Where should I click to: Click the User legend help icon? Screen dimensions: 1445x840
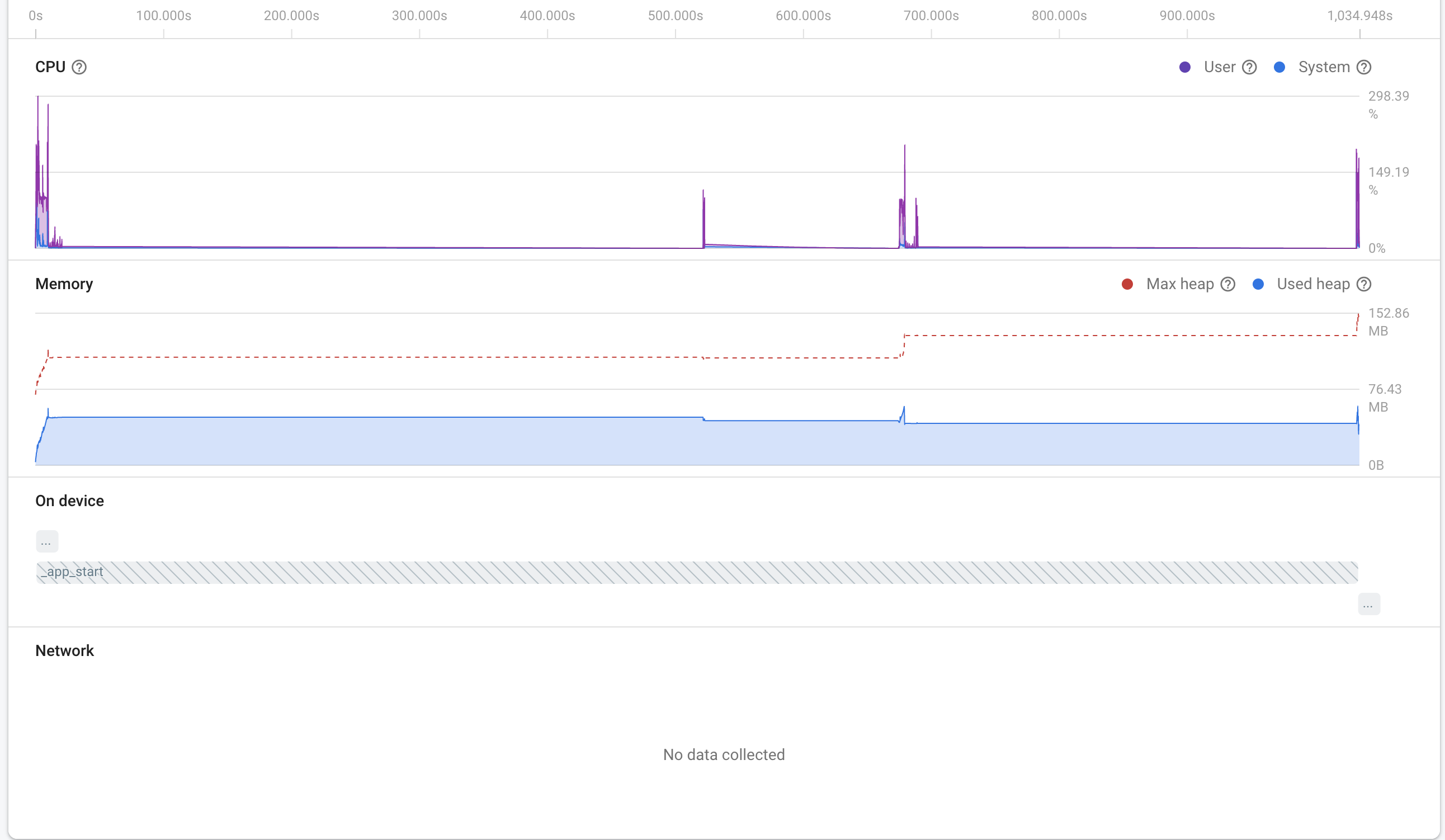pyautogui.click(x=1249, y=67)
